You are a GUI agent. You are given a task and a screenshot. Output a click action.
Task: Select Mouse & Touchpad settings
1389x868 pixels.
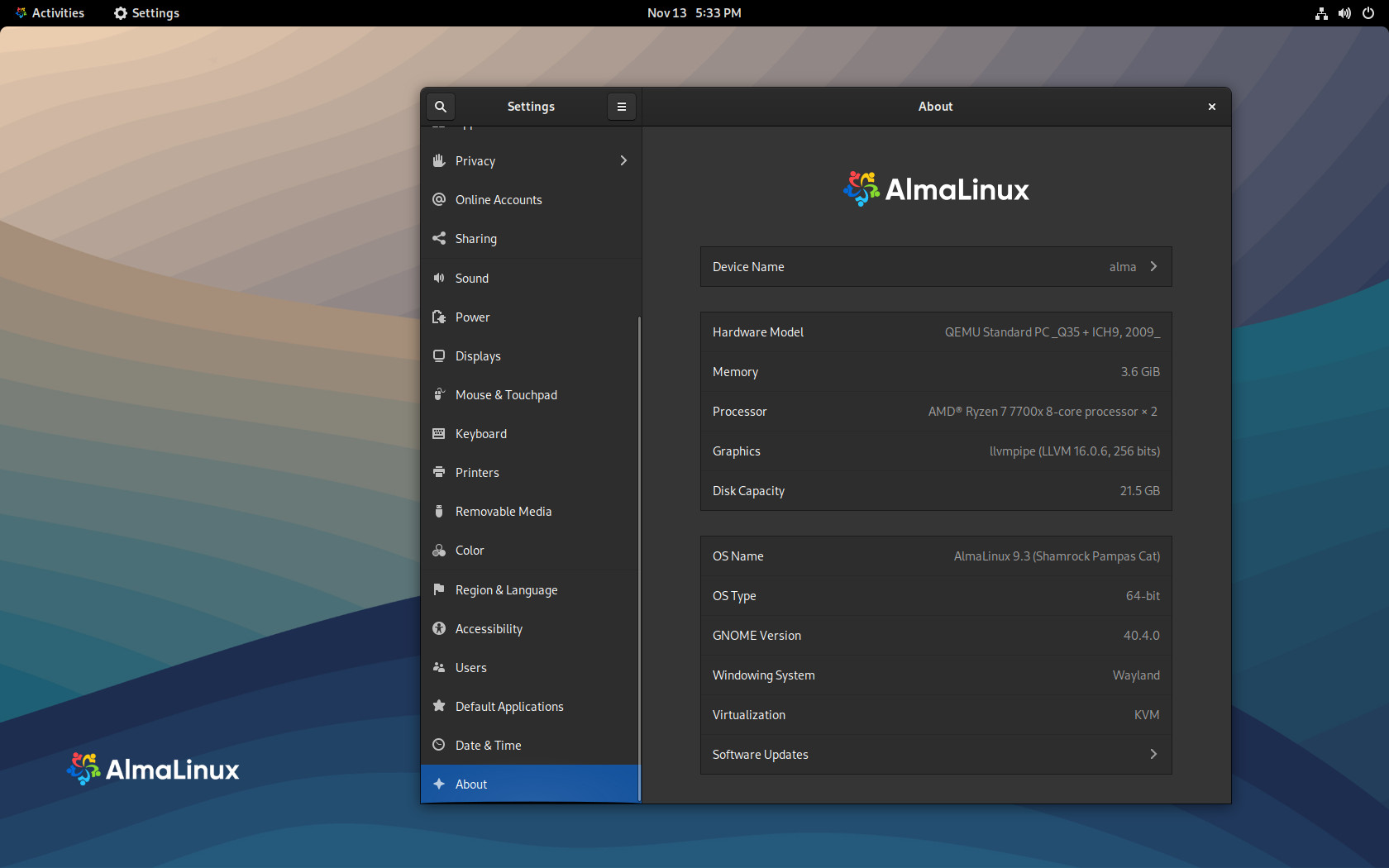point(530,395)
